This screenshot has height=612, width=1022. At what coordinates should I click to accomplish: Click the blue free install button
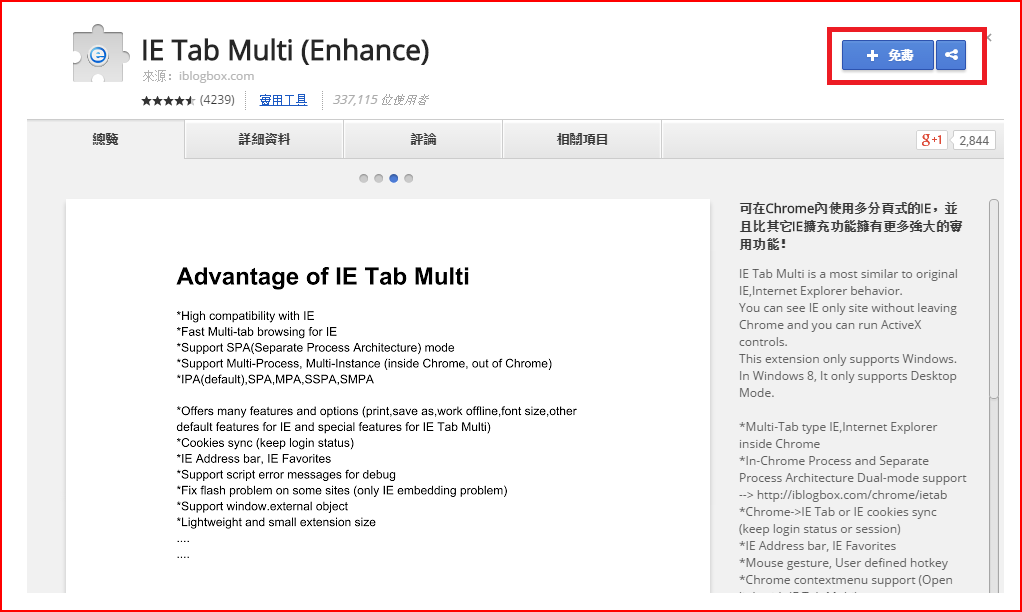pyautogui.click(x=888, y=55)
